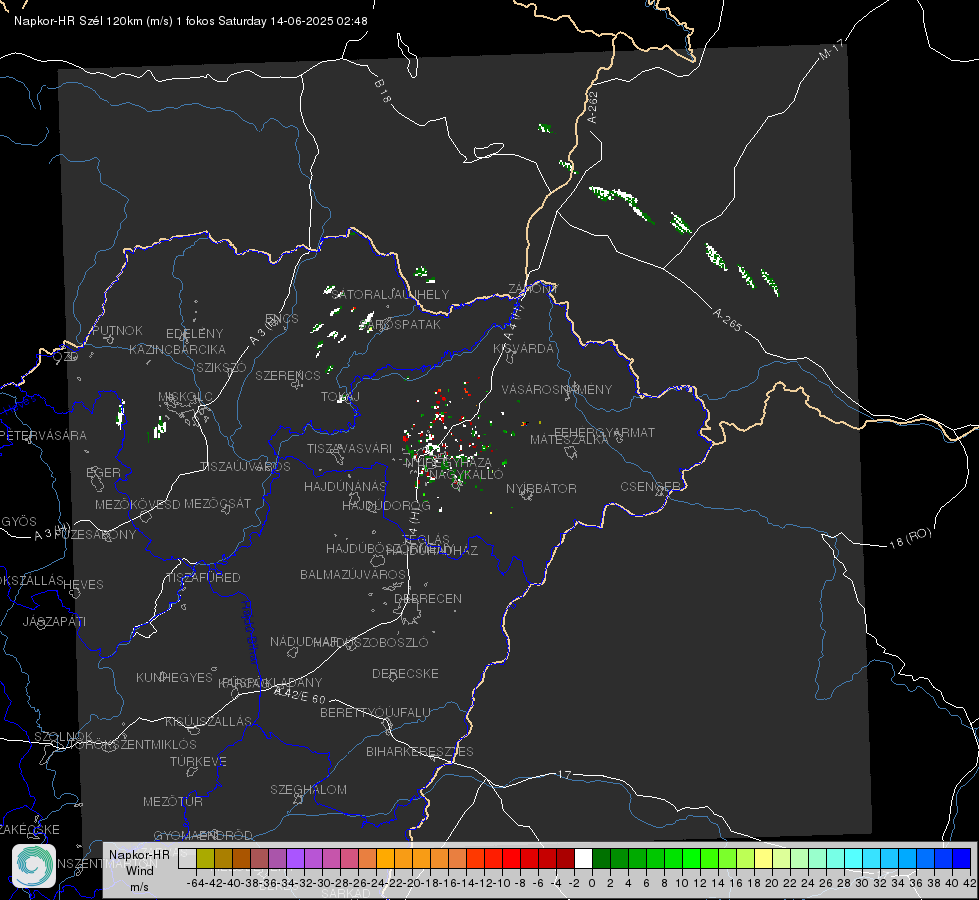Click the A-262 road label
Screen dimensions: 979x900
593,107
